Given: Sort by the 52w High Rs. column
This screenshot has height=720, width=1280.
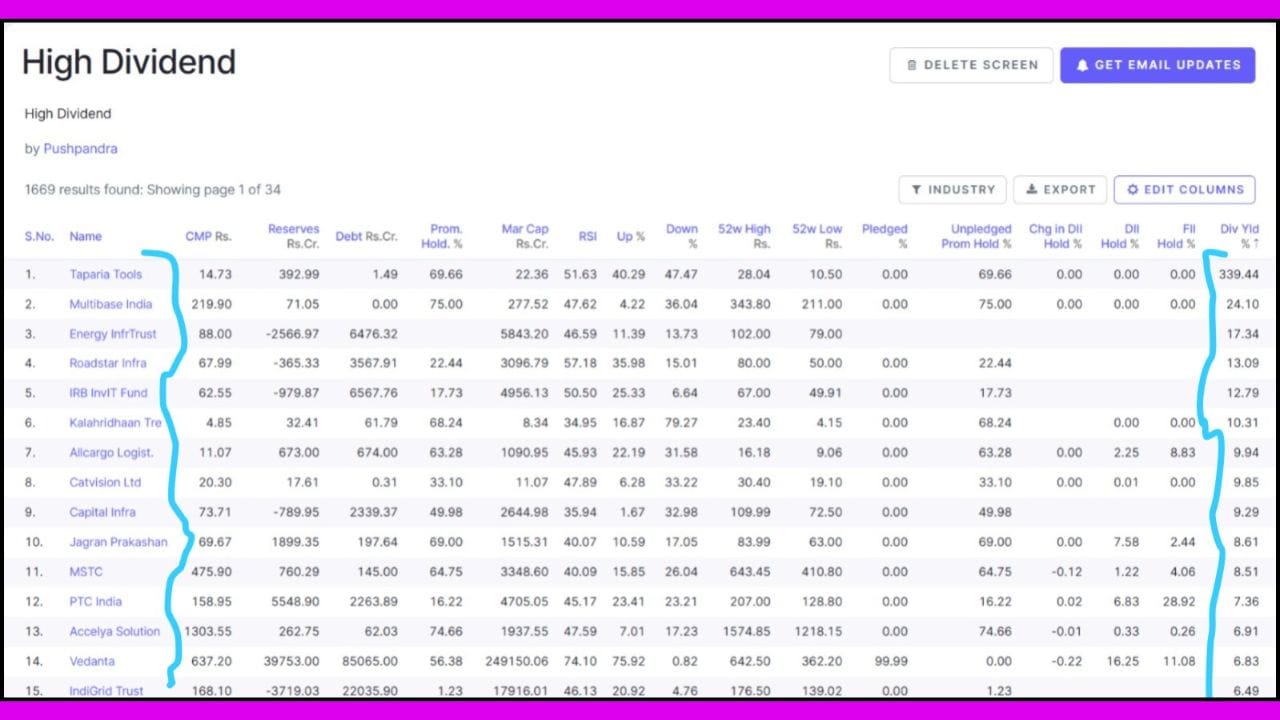Looking at the screenshot, I should (744, 236).
